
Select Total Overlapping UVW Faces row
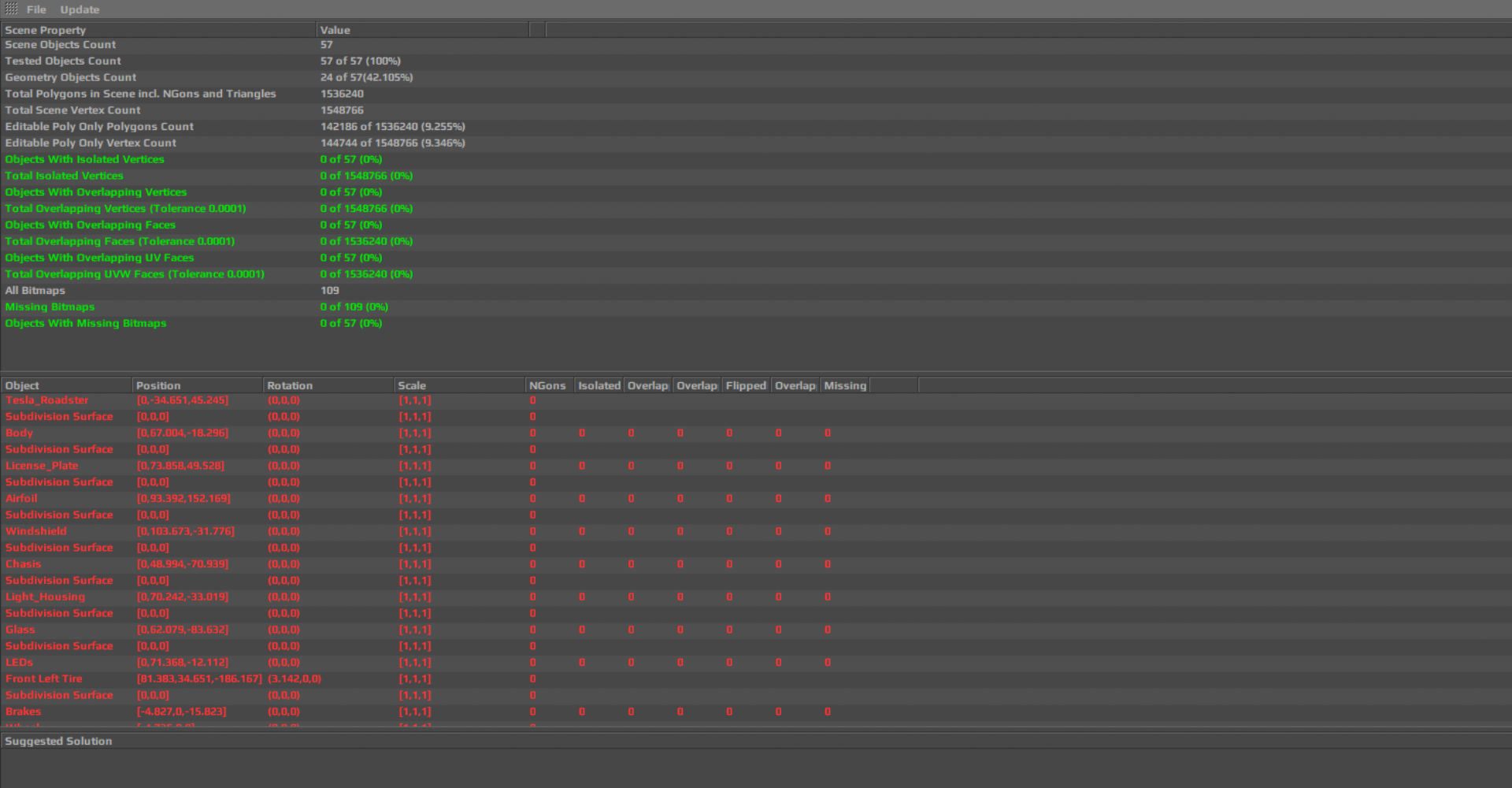756,274
